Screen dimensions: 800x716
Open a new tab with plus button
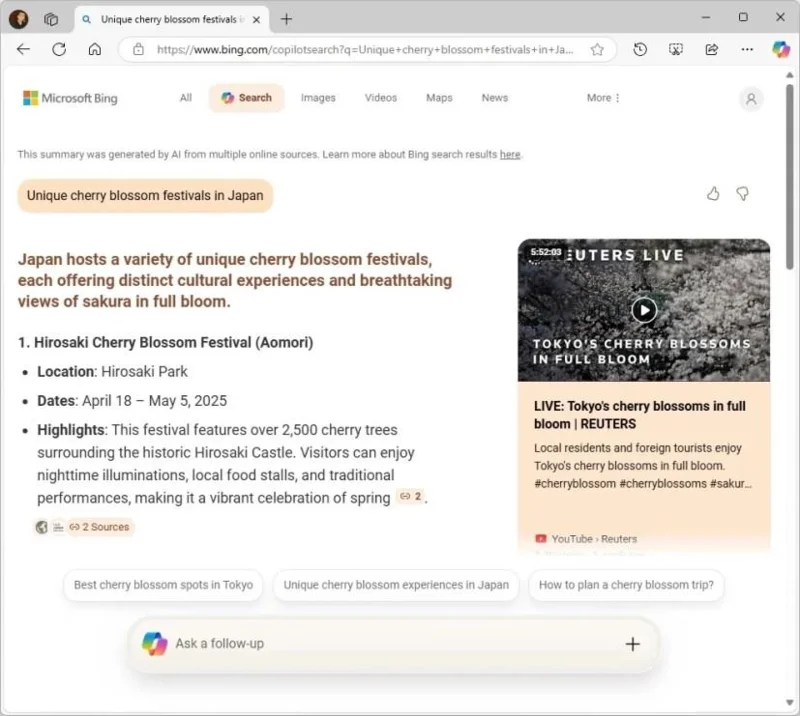pyautogui.click(x=286, y=19)
